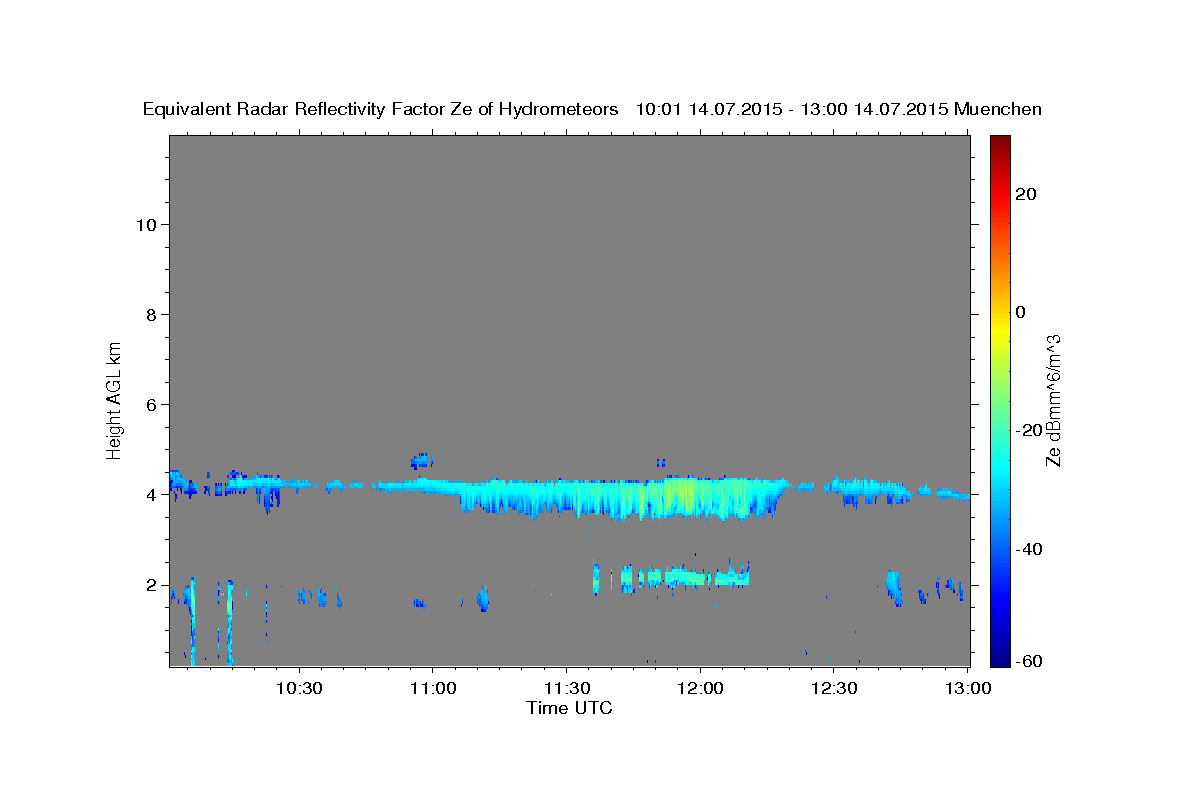Click the date range '10:01 14.07.2015 - 13:00 14.07.2015'
This screenshot has height=800, width=1200.
tap(792, 109)
